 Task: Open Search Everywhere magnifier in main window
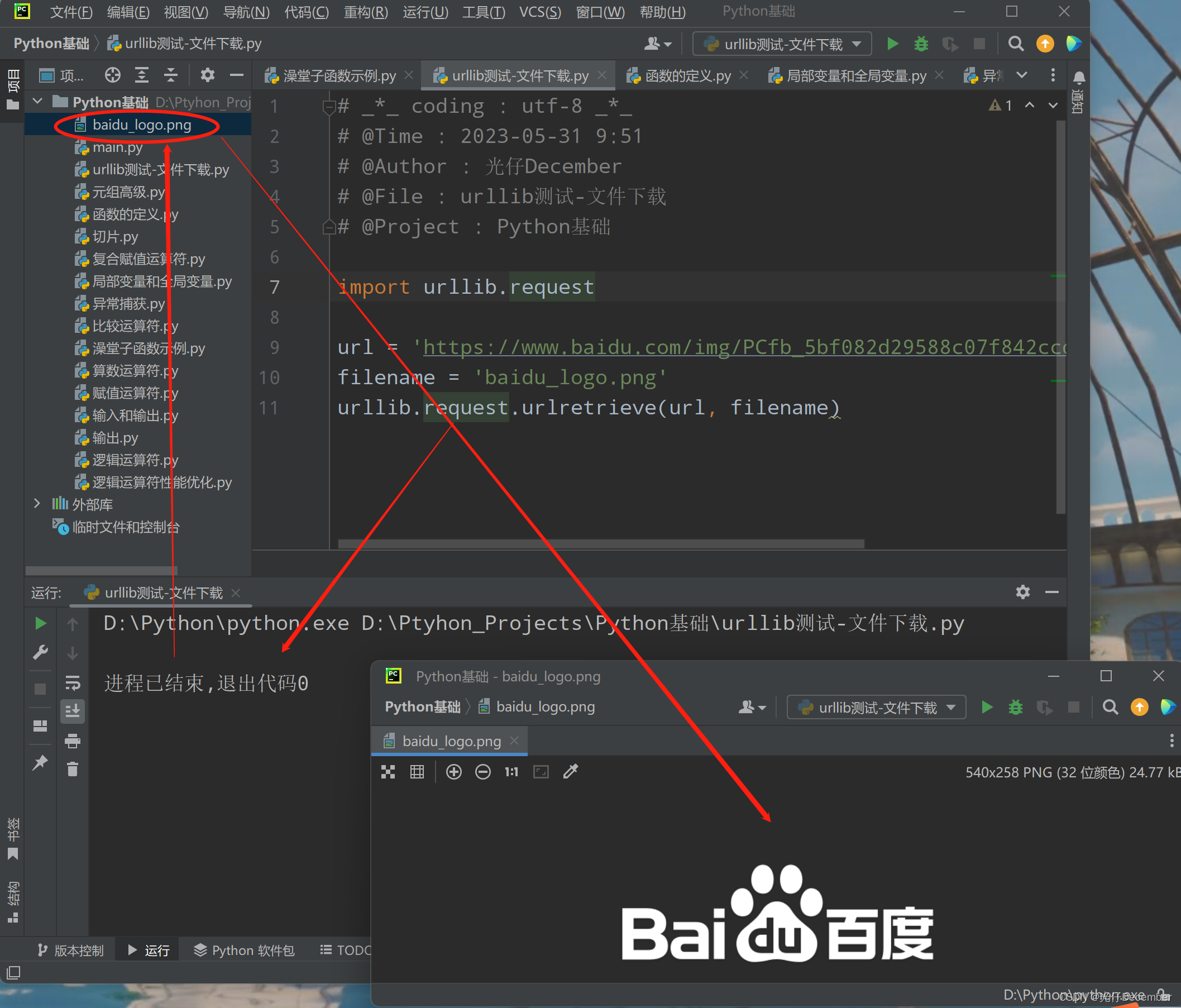(1016, 44)
